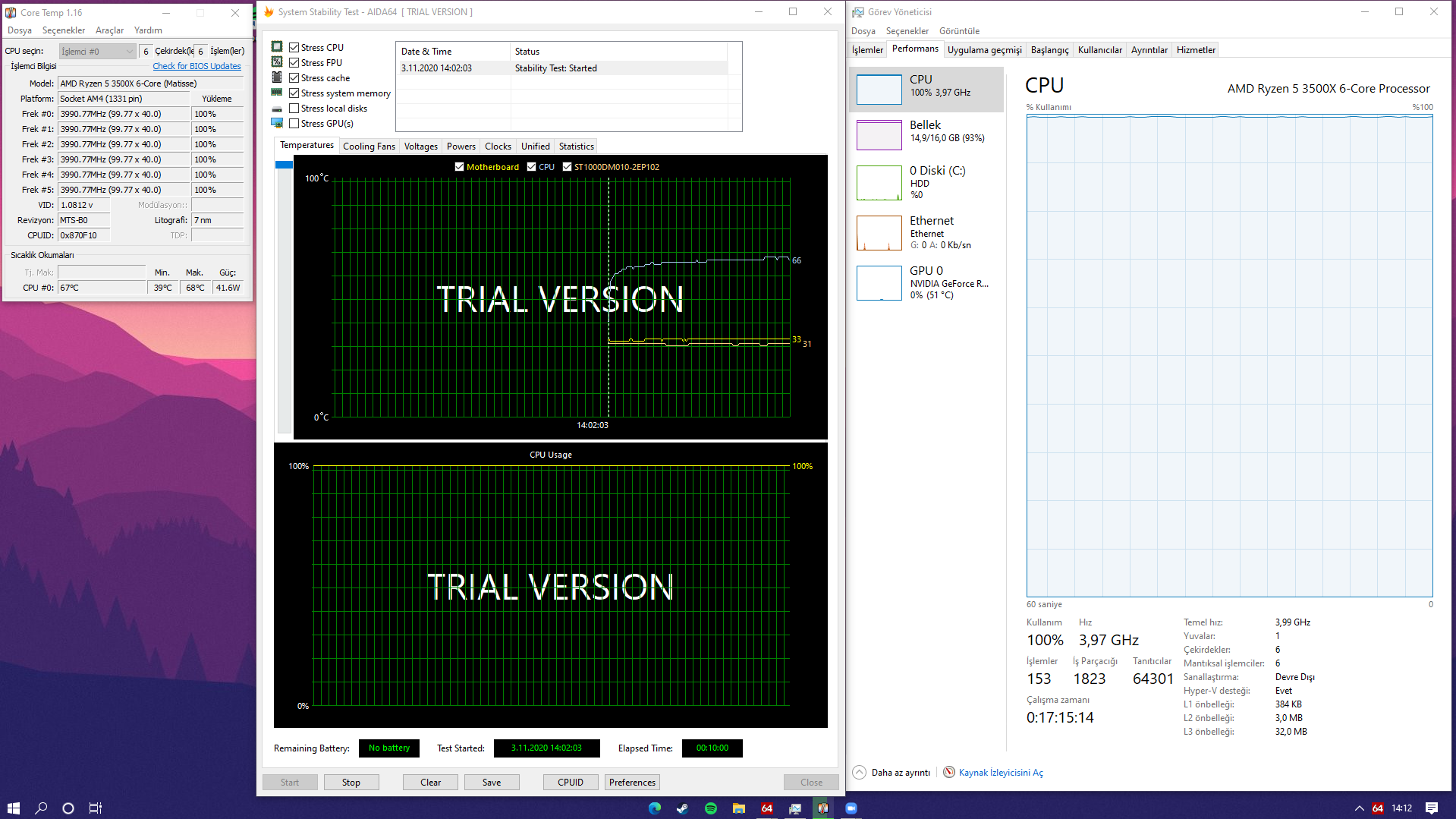The image size is (1456, 819).
Task: Open the CPU seçin processor dropdown
Action: click(x=97, y=52)
